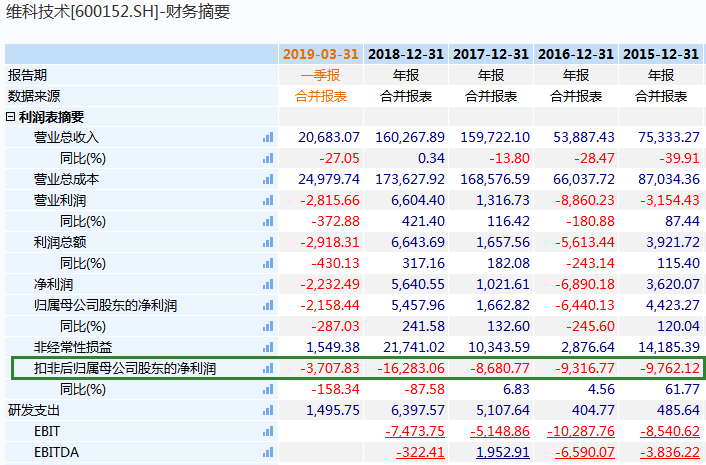This screenshot has width=706, height=465.
Task: Select the 营业总收入 row label
Action: click(66, 137)
